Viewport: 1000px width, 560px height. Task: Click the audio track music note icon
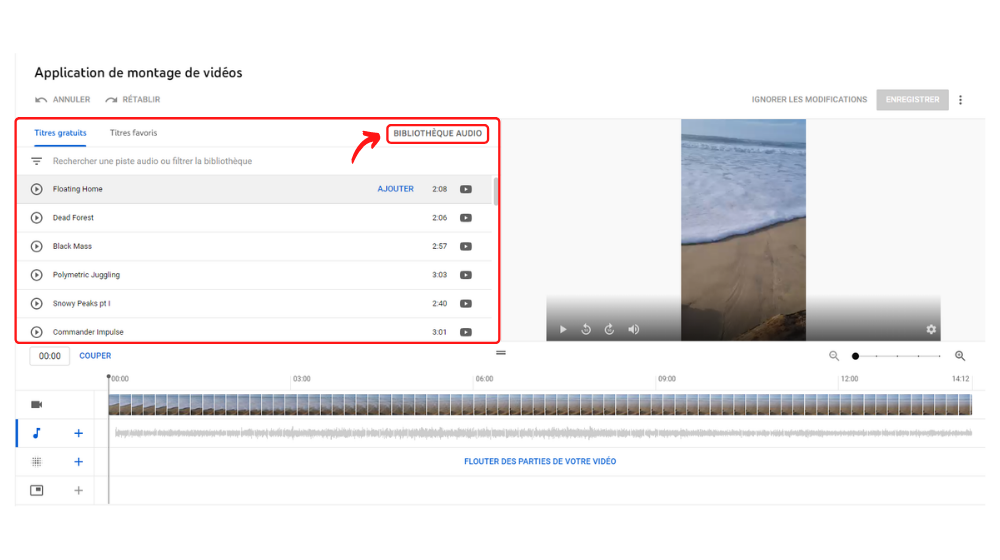tap(36, 433)
